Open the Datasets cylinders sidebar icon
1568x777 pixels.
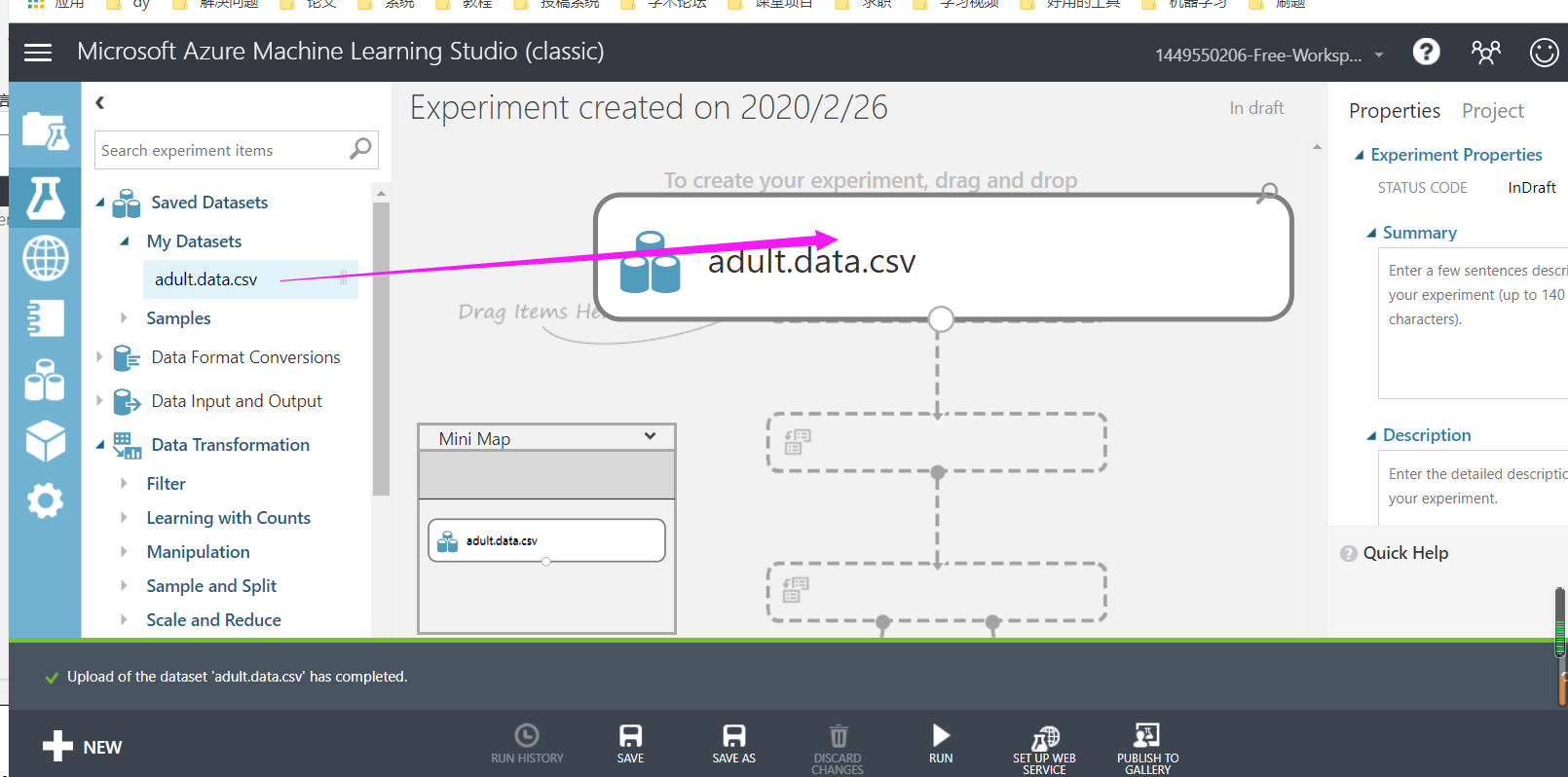pyautogui.click(x=45, y=380)
